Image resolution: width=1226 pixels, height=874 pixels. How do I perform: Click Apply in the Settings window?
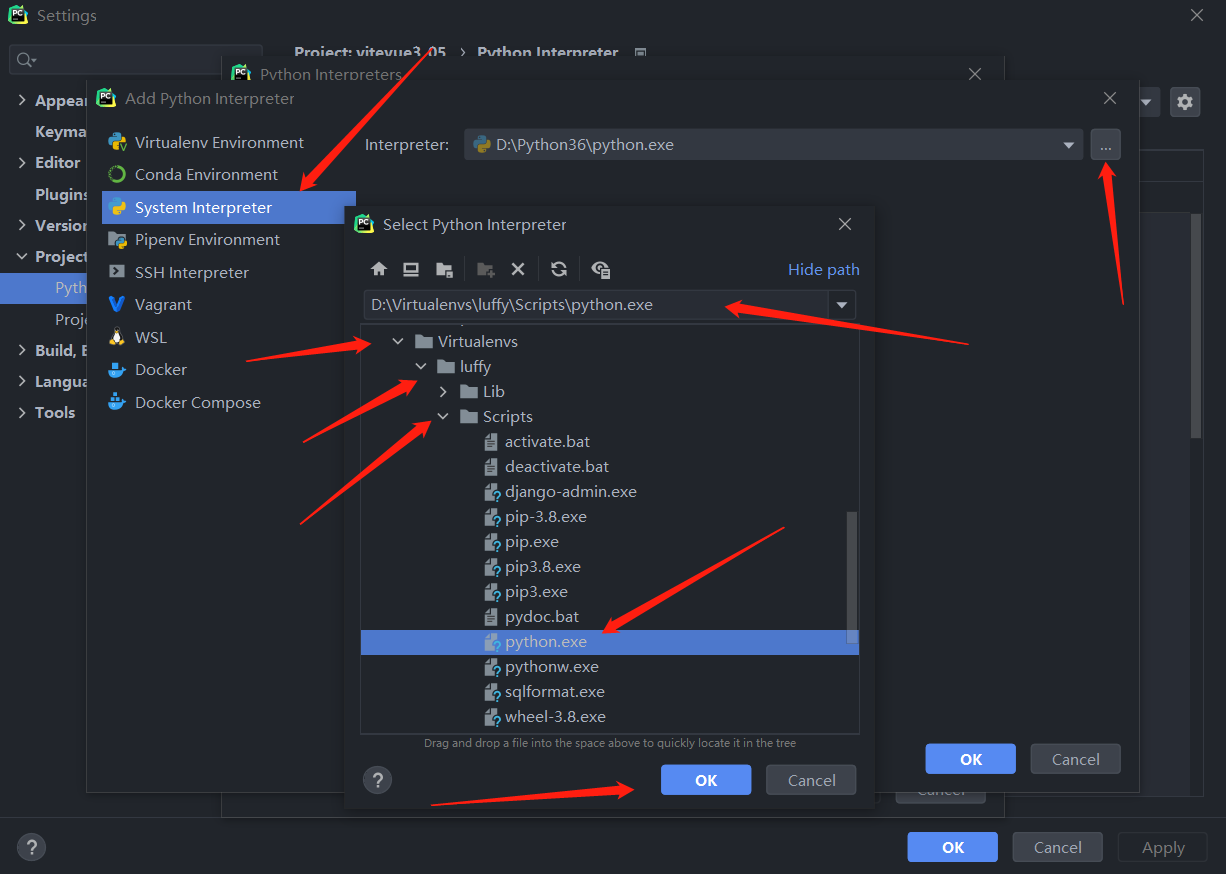[x=1163, y=847]
